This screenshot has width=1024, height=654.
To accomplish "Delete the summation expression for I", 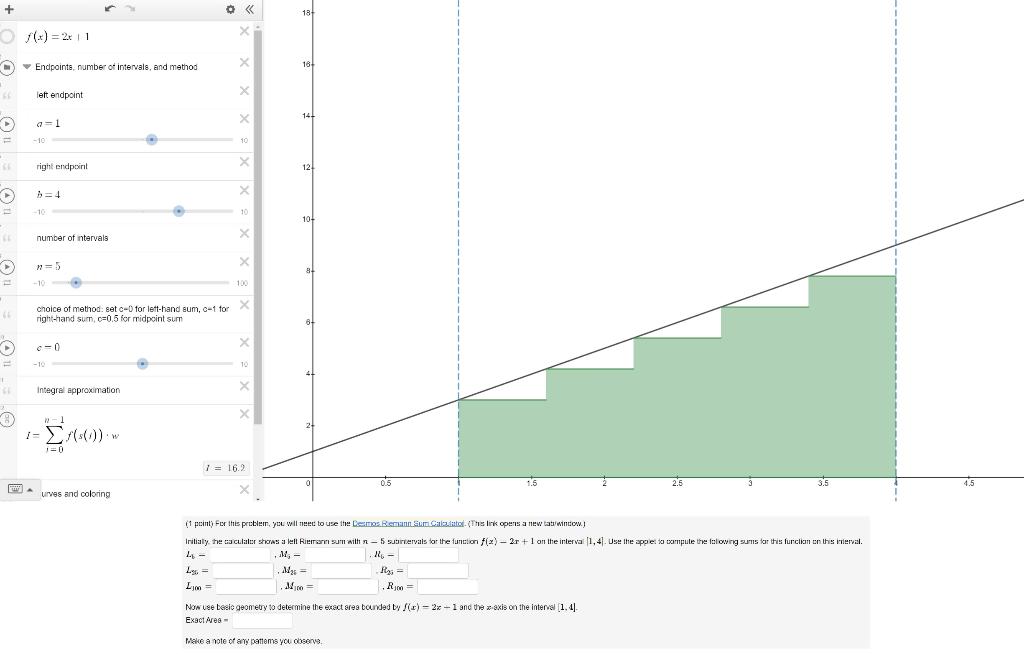I will point(244,414).
